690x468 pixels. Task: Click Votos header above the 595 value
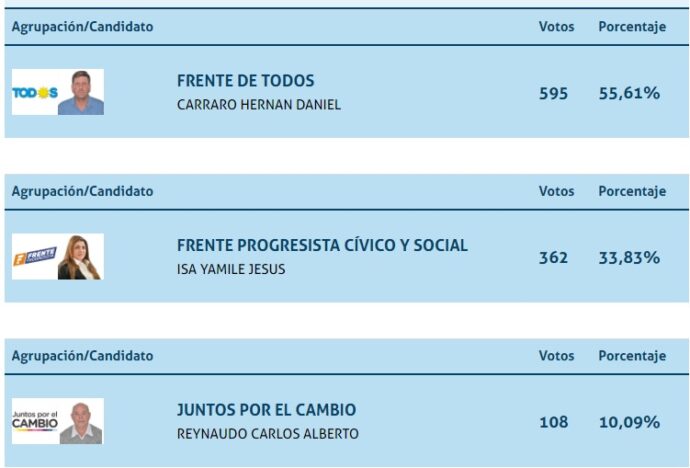556,27
